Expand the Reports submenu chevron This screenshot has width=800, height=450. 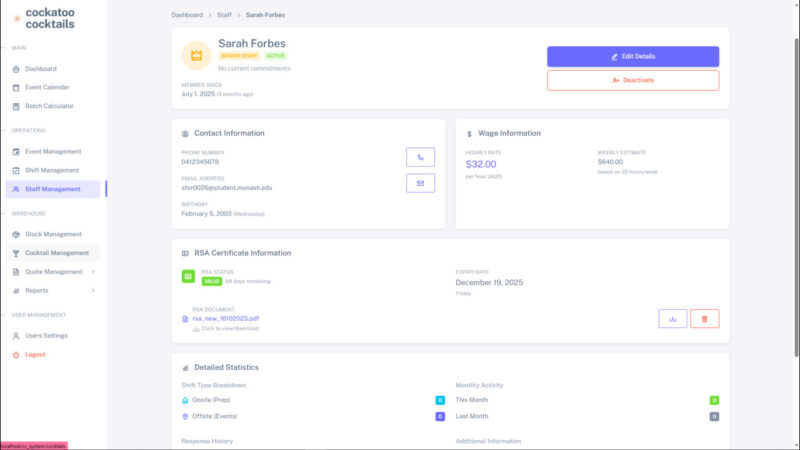point(93,290)
